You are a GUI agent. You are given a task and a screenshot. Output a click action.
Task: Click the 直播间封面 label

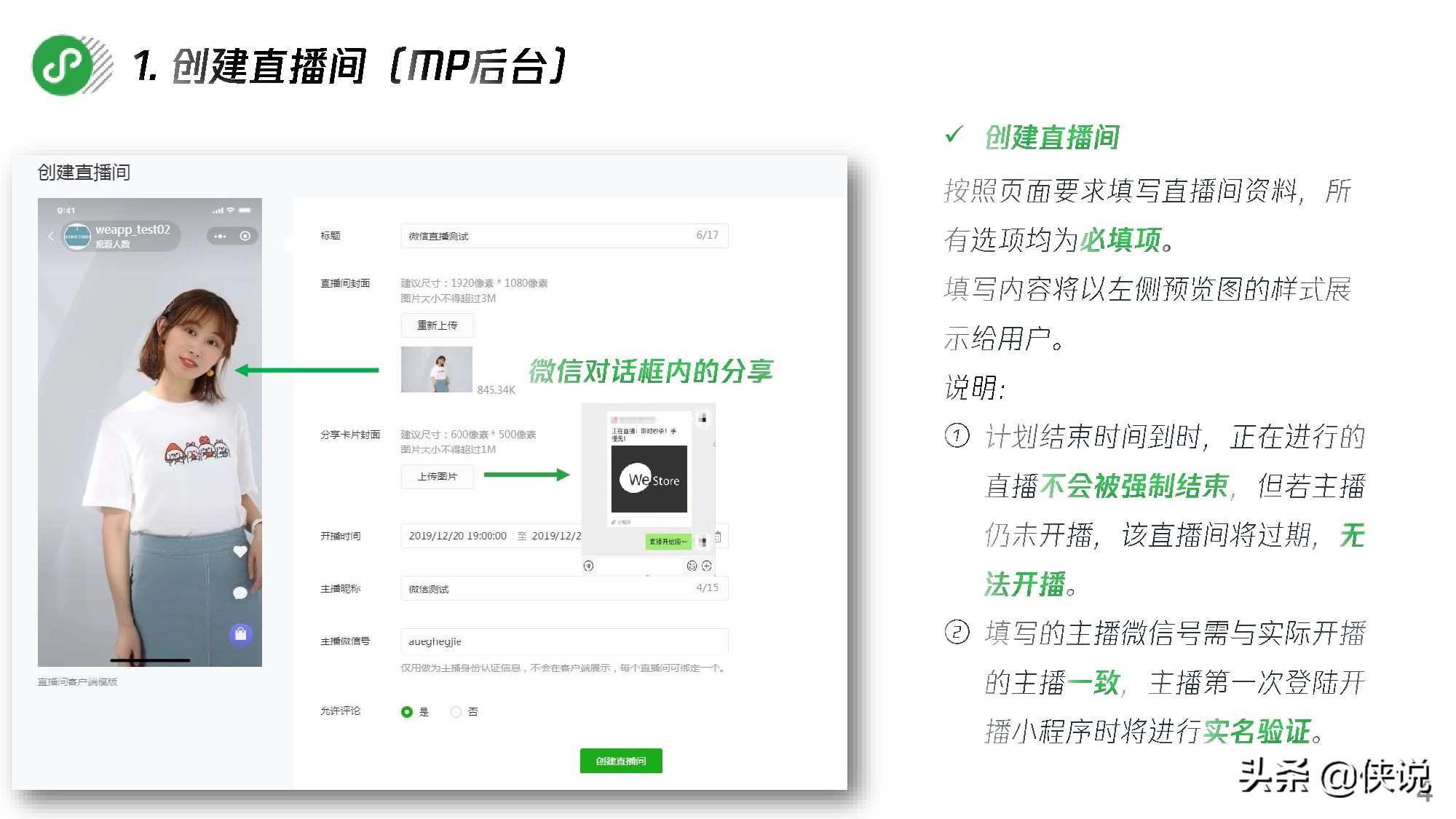(345, 283)
